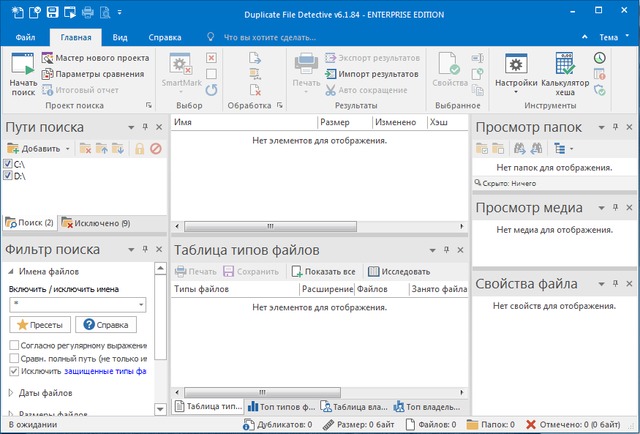The height and width of the screenshot is (434, 640).
Task: Enable Согласно регулярному выражению checkbox
Action: click(x=14, y=345)
